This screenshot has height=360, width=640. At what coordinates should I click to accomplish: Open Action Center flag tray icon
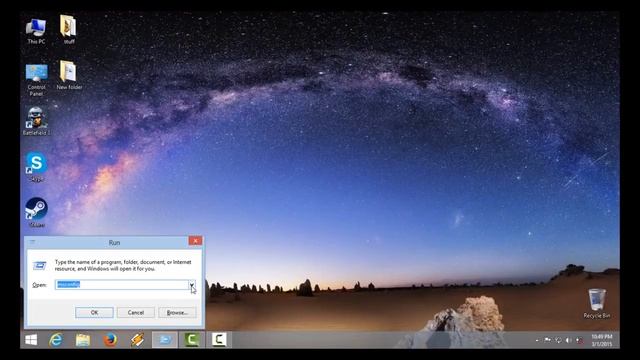coord(547,340)
